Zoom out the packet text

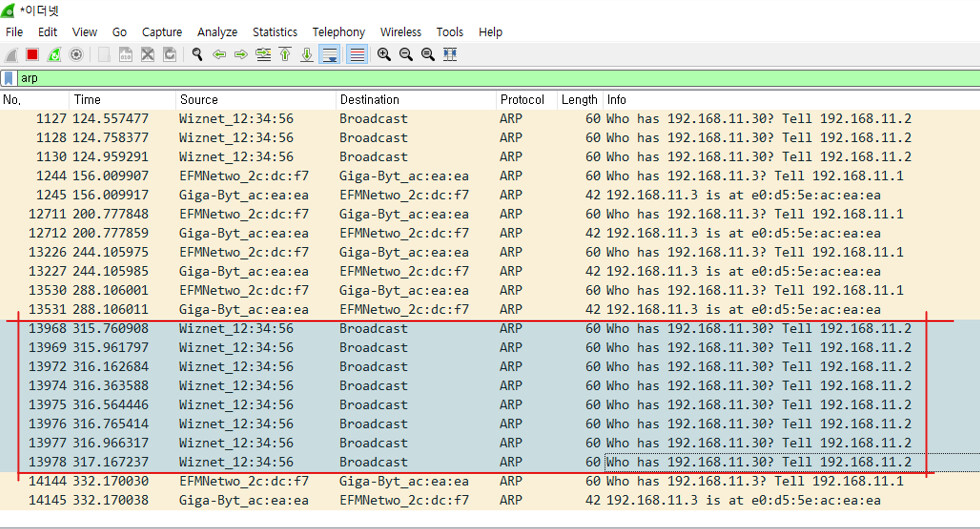tap(406, 55)
